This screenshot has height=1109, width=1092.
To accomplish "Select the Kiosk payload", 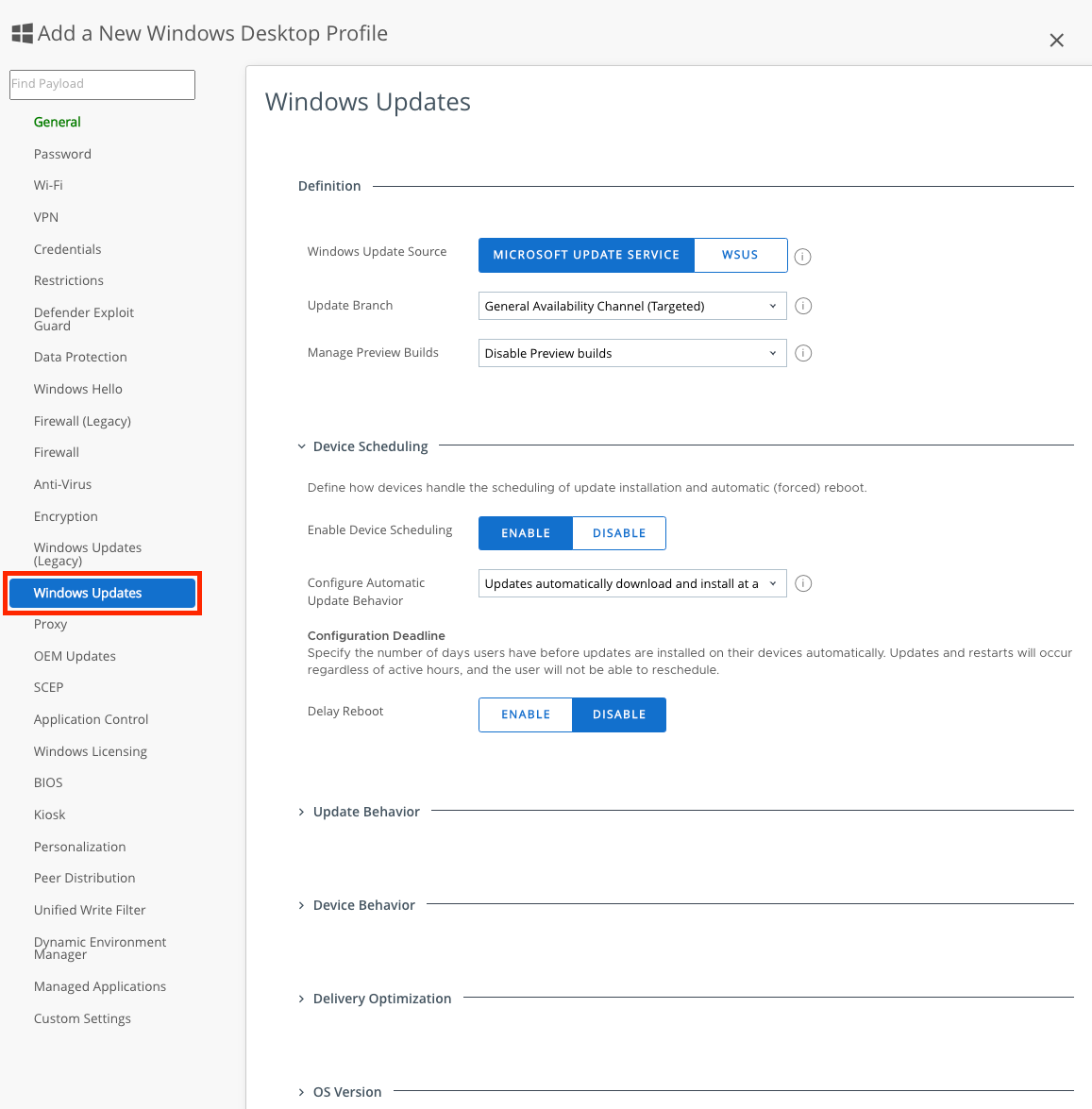I will [50, 815].
